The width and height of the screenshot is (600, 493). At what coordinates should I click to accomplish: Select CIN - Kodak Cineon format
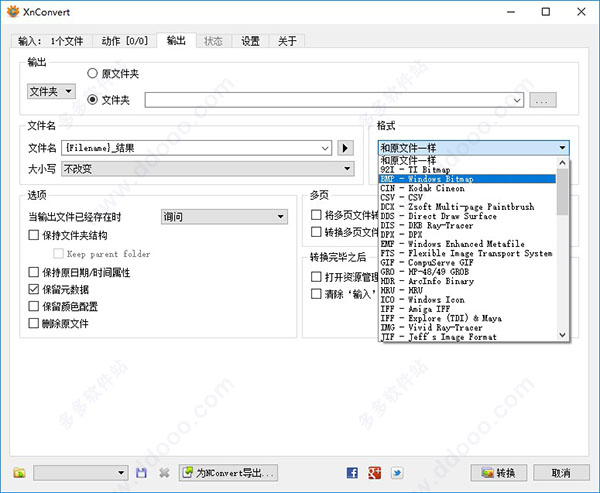(x=467, y=188)
